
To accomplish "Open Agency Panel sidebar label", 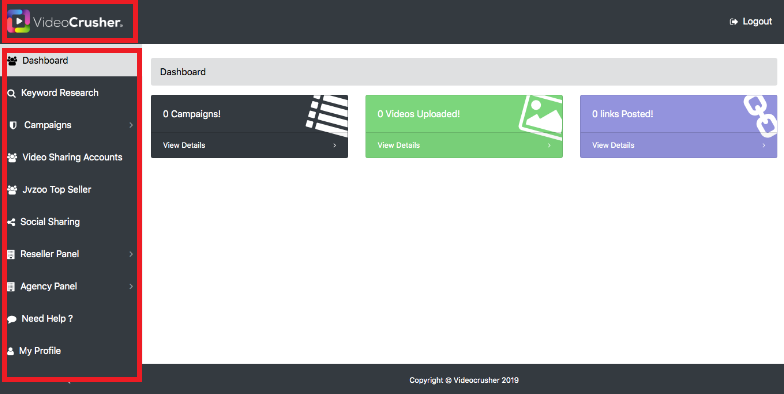I will [48, 286].
